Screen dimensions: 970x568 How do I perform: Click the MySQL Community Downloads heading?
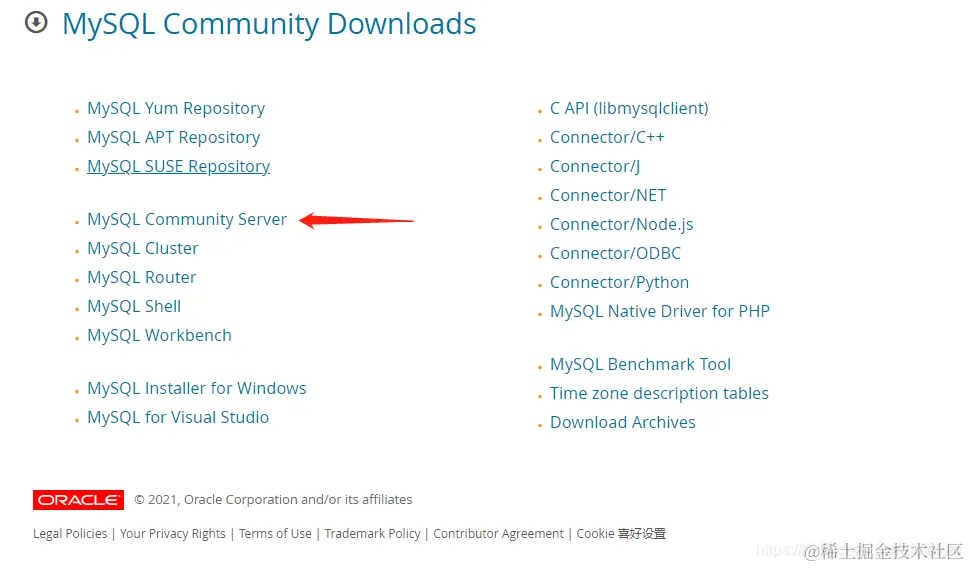269,24
